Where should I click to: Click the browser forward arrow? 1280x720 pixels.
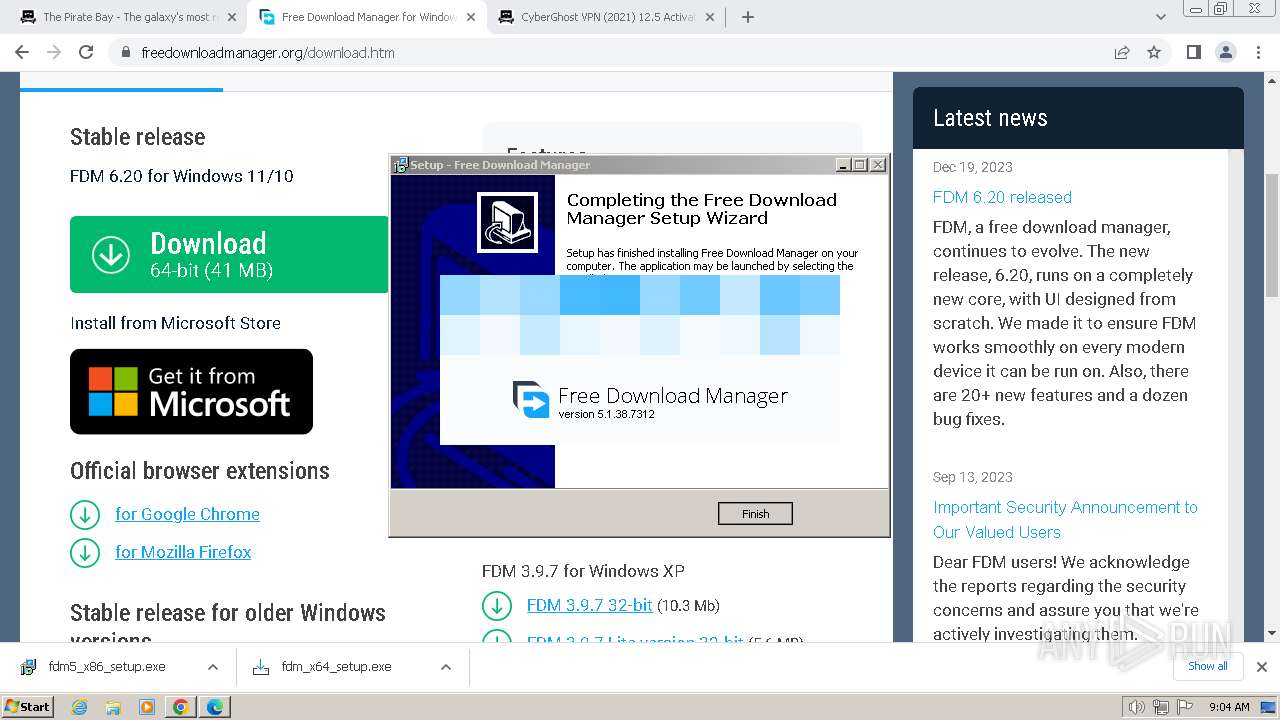[x=54, y=52]
